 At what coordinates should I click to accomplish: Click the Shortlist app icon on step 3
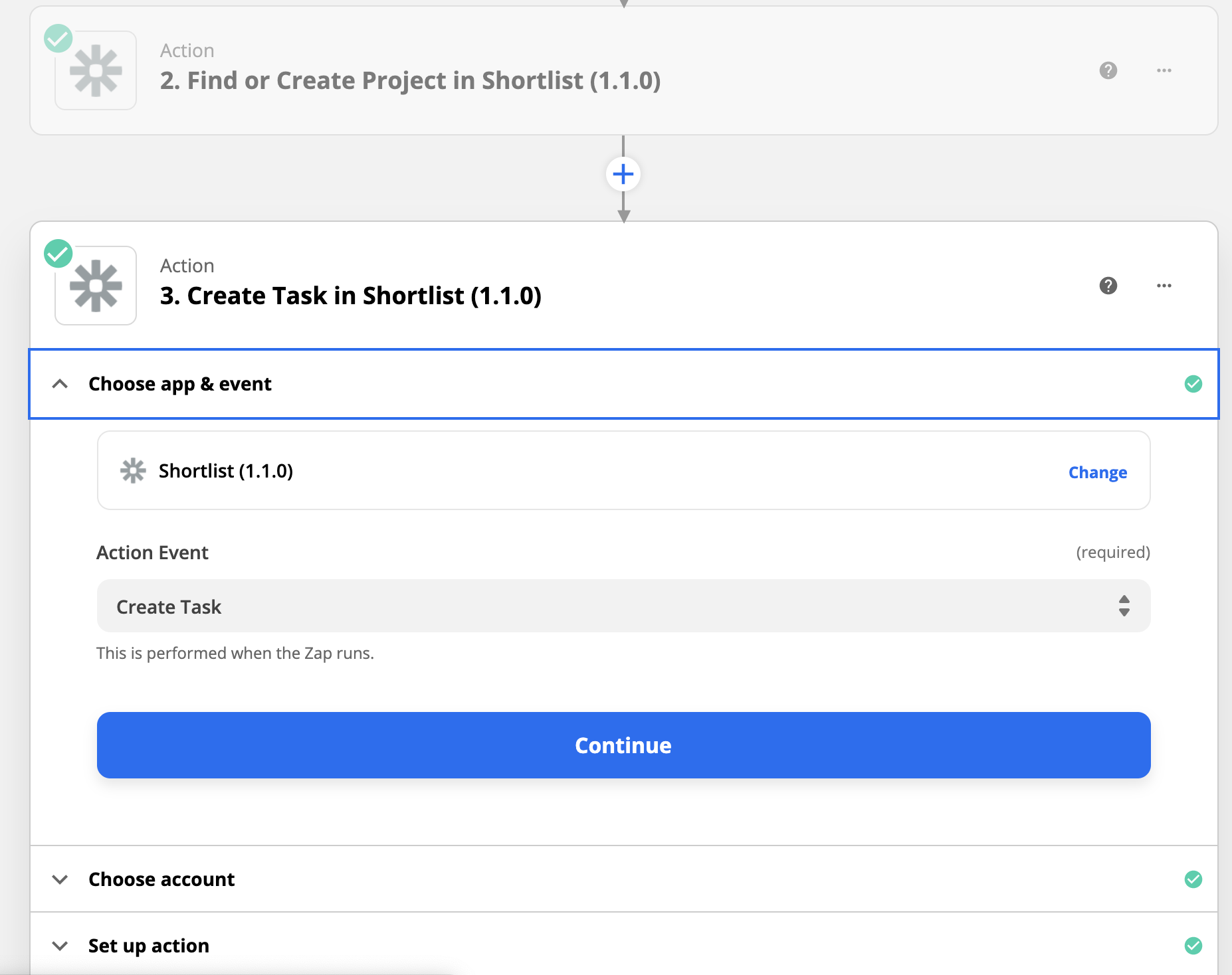(96, 286)
